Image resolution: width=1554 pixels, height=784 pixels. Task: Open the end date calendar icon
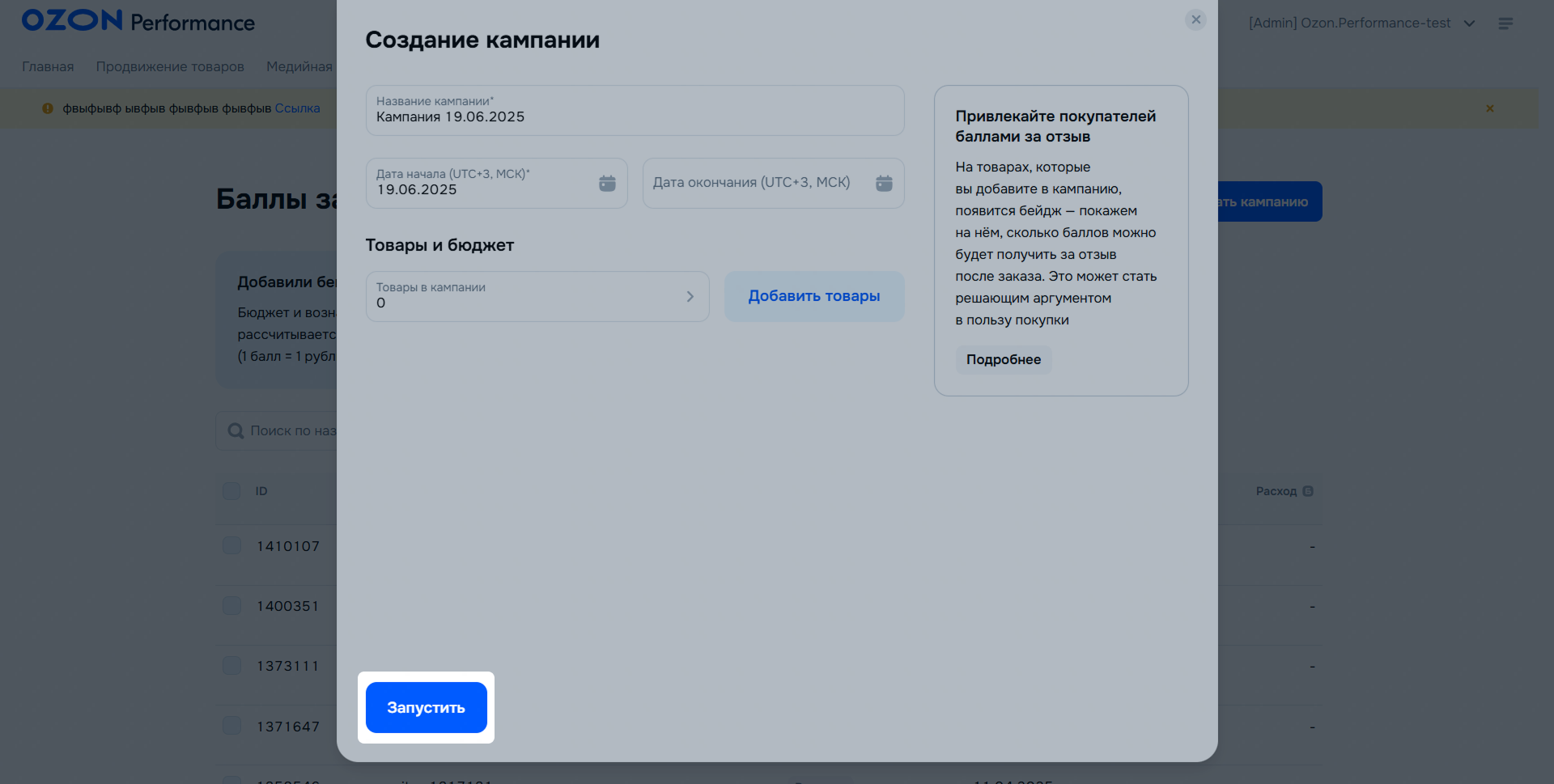coord(884,184)
